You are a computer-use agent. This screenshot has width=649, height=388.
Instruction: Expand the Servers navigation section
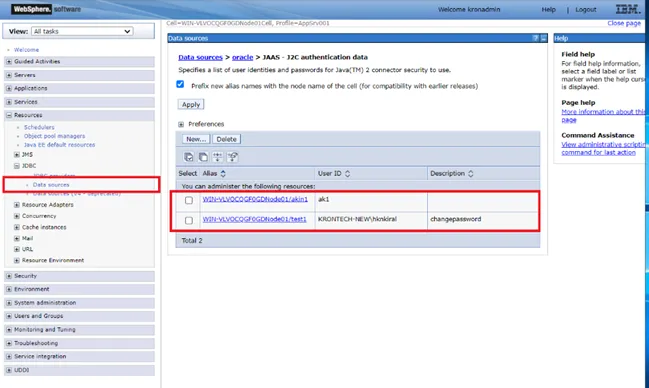(x=9, y=75)
